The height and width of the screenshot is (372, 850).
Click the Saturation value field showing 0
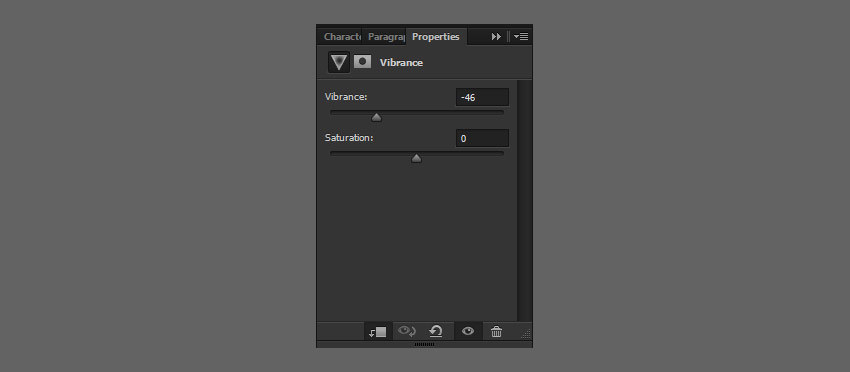tap(482, 138)
